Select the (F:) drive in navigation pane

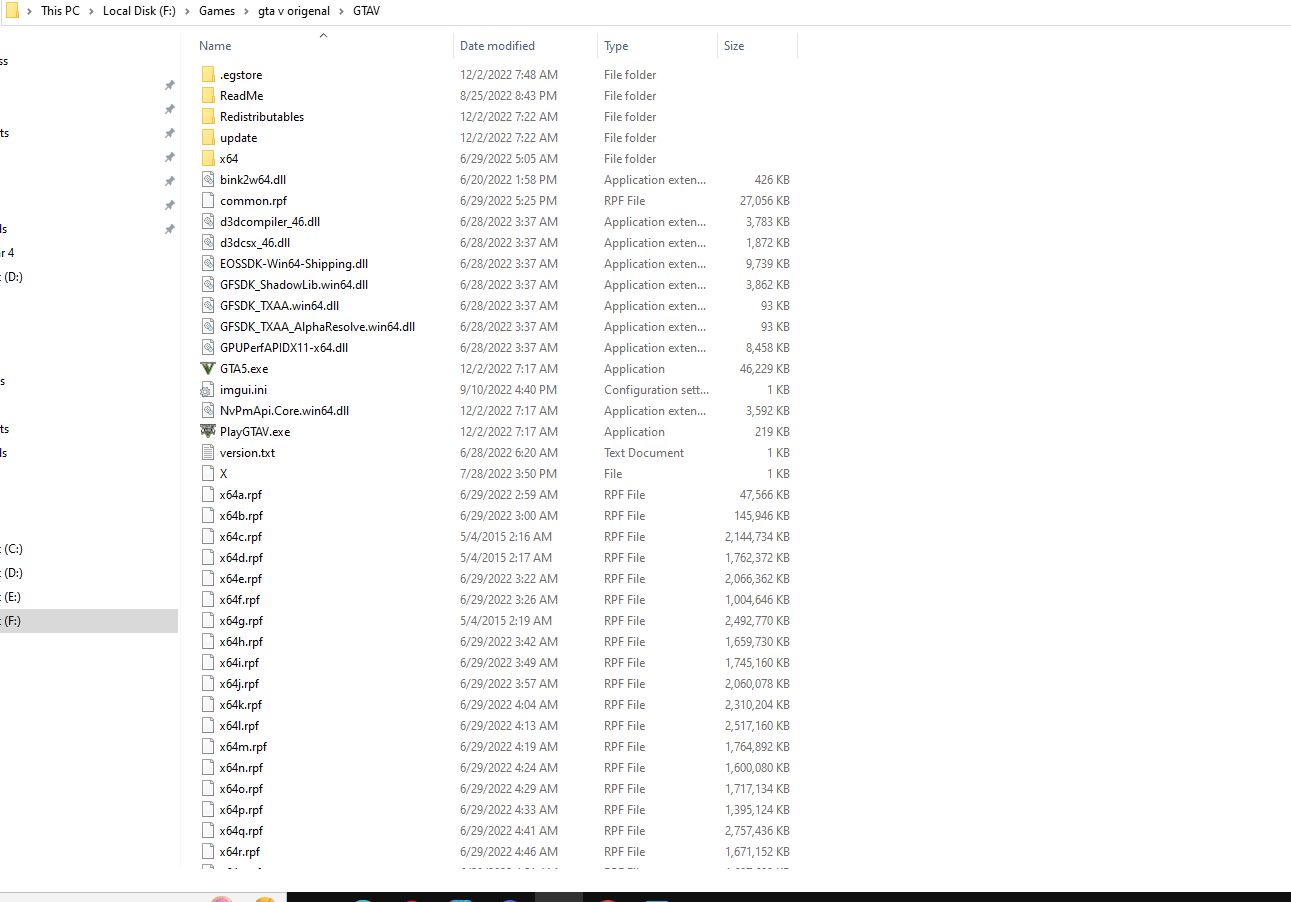(89, 621)
